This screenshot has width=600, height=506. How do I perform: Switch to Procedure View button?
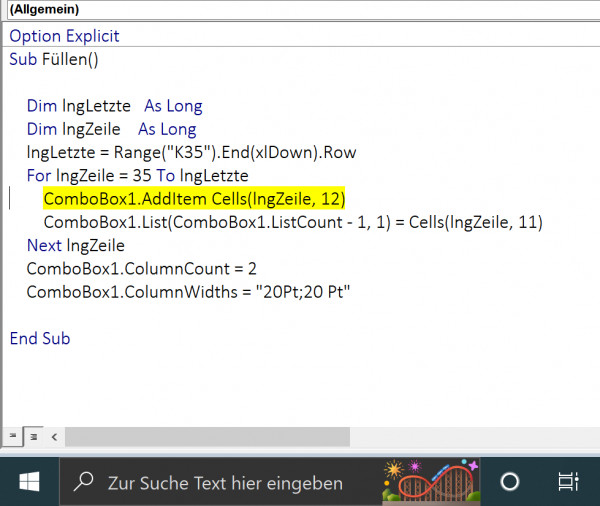[13, 436]
